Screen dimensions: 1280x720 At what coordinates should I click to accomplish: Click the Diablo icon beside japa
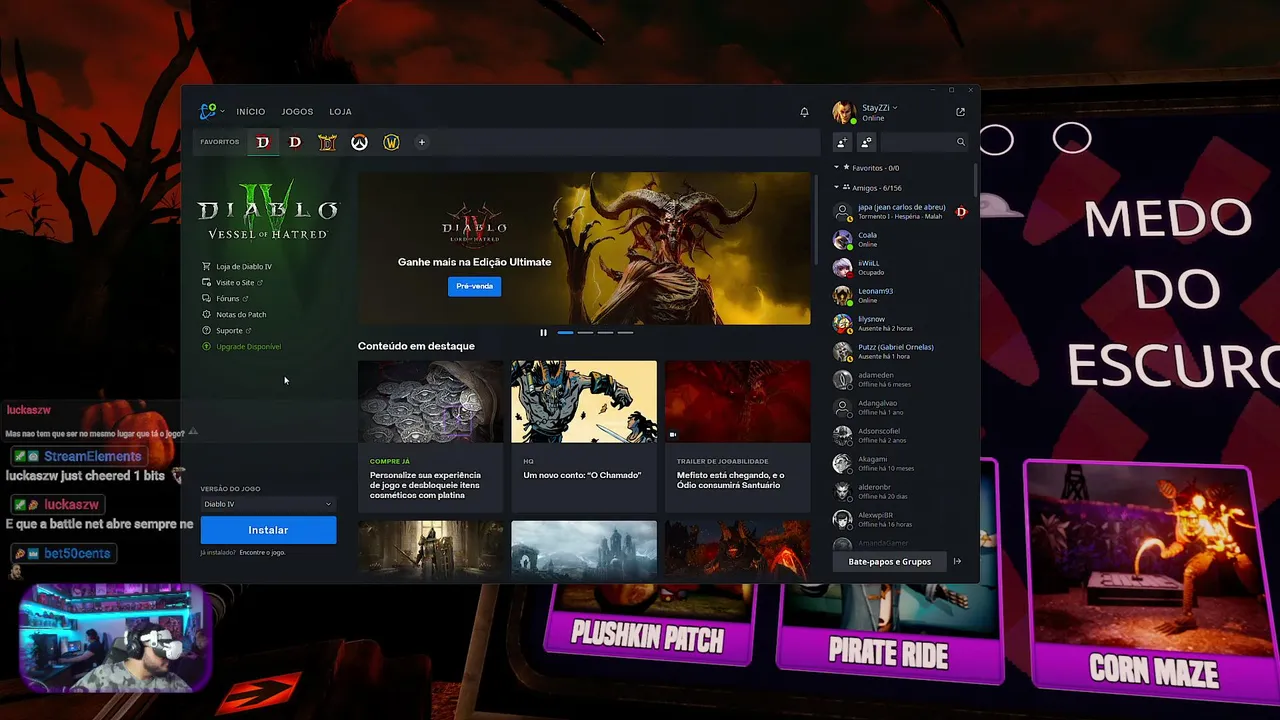point(961,212)
